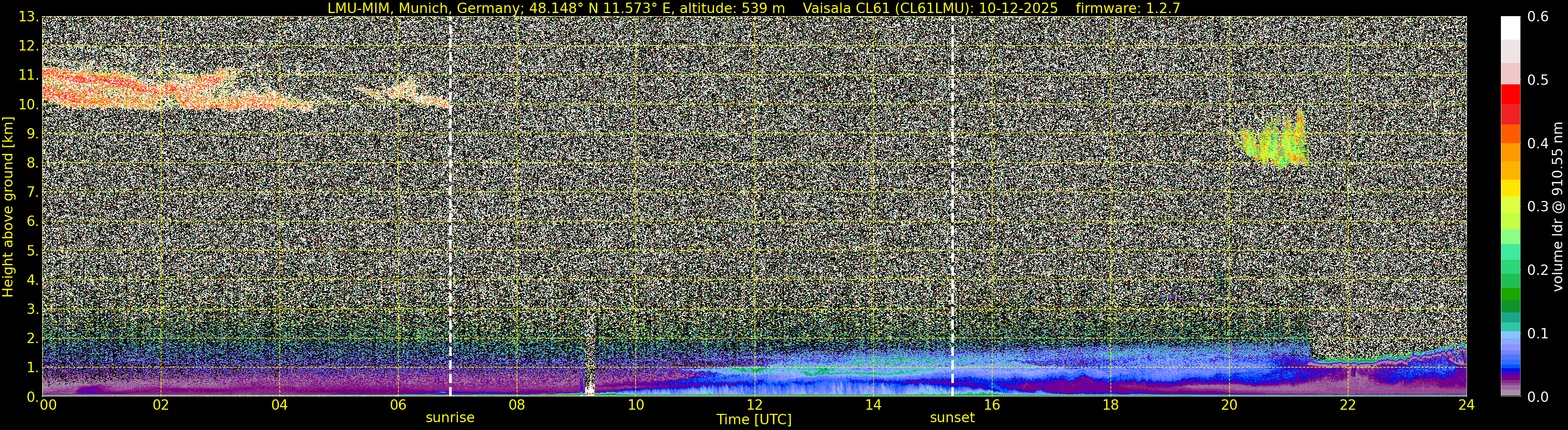Click the x-axis tick label "08"

(517, 405)
